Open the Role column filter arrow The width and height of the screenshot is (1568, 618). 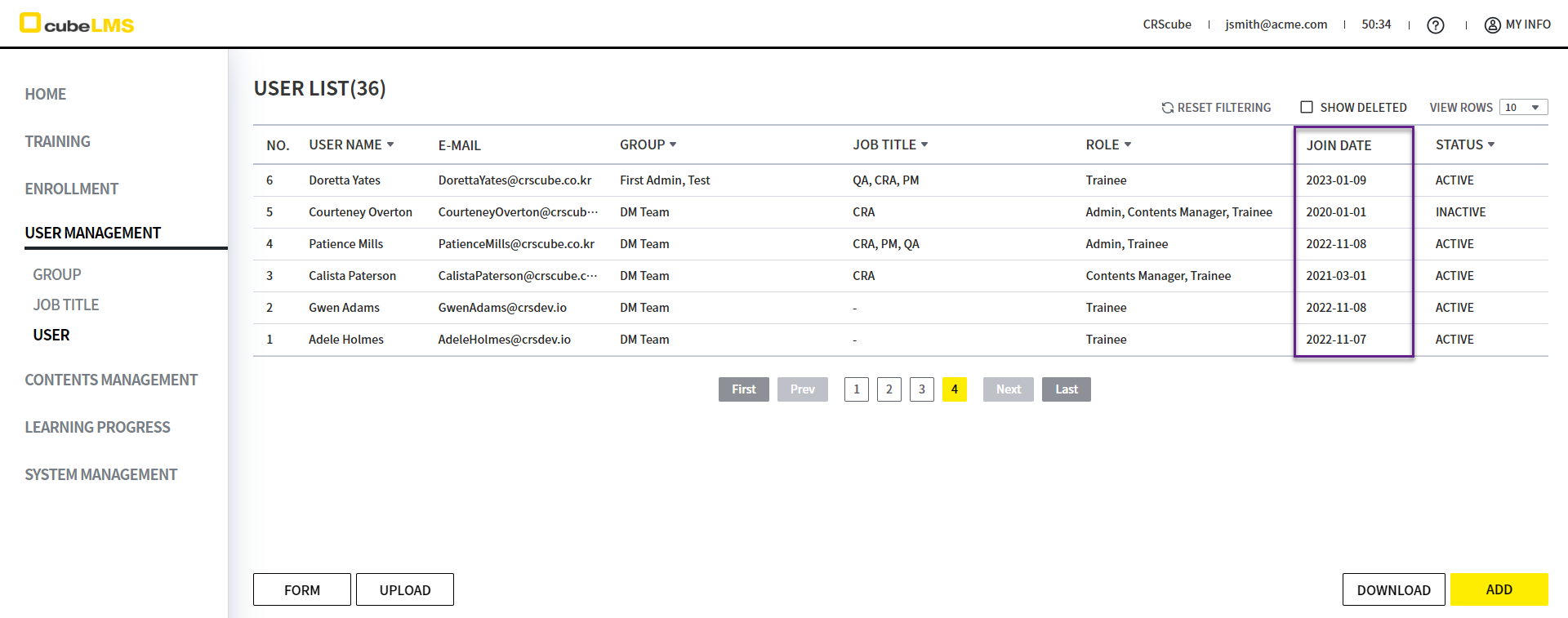point(1128,144)
